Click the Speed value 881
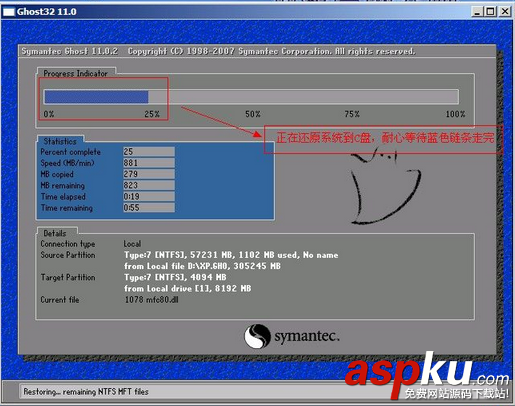Image resolution: width=515 pixels, height=406 pixels. (x=149, y=163)
